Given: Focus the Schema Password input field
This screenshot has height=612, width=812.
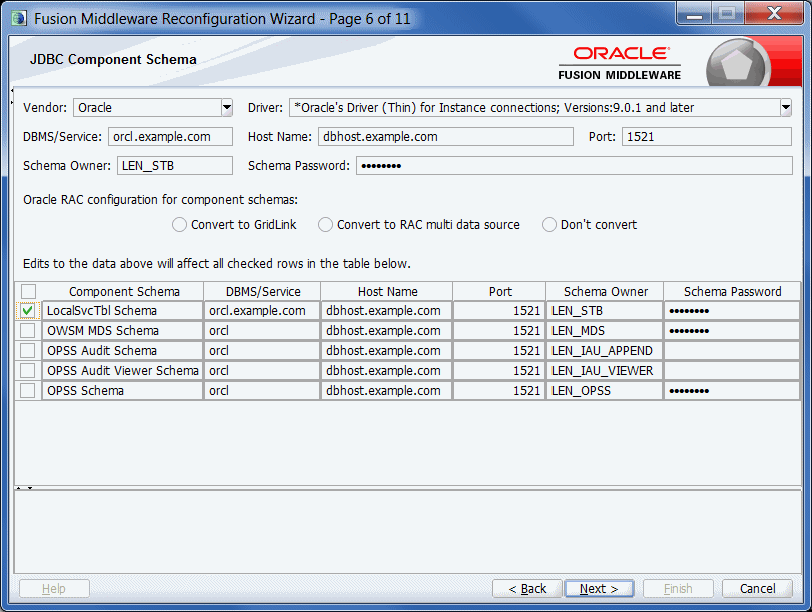Looking at the screenshot, I should pos(574,166).
